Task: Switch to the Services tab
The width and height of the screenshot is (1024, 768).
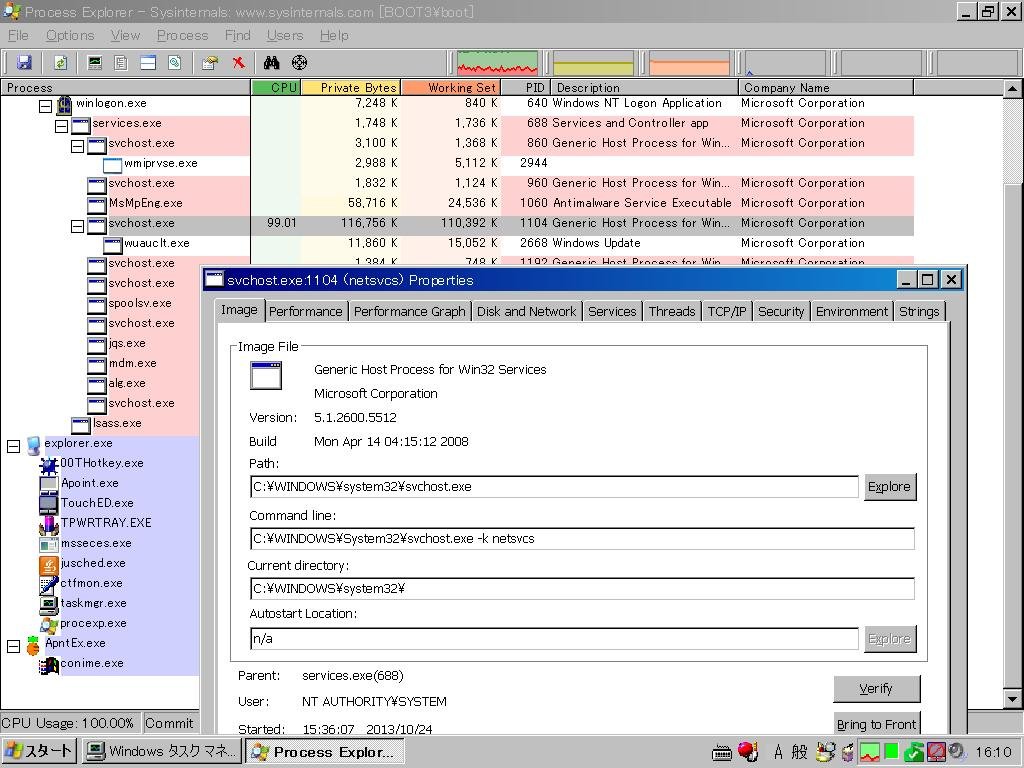Action: pyautogui.click(x=612, y=312)
